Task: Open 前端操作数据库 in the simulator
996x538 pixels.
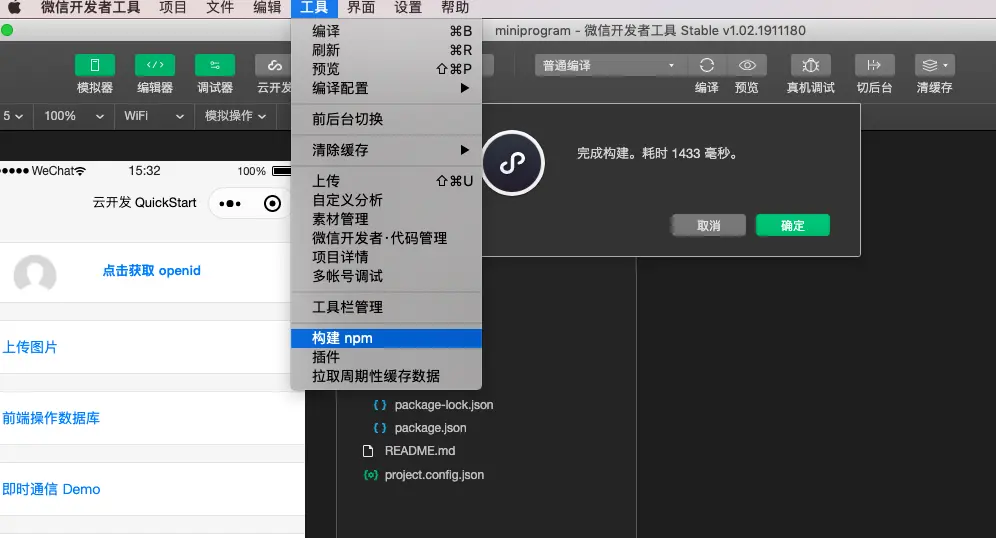Action: pyautogui.click(x=51, y=418)
